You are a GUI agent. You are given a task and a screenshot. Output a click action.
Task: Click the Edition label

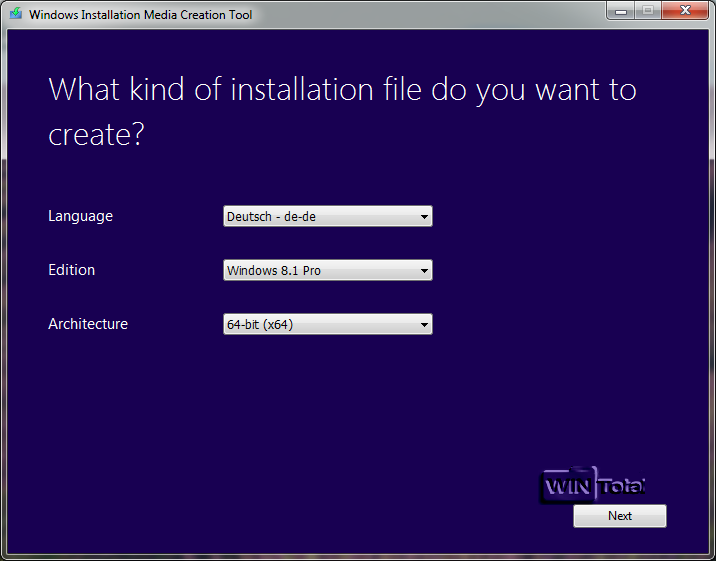click(x=72, y=270)
